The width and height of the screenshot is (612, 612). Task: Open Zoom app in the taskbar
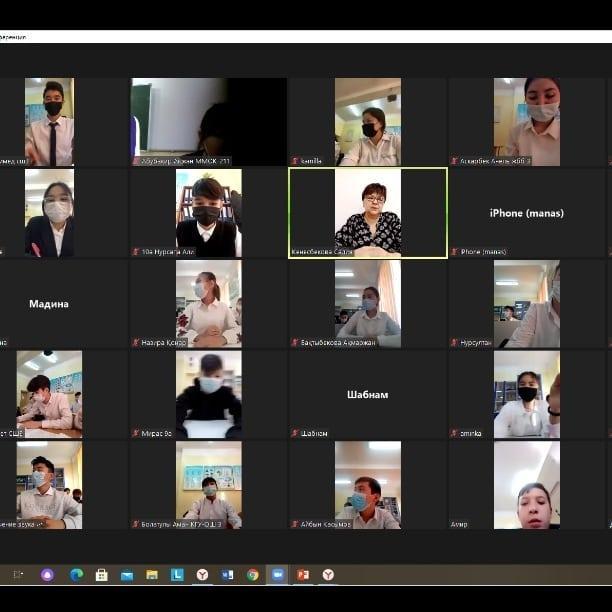point(277,575)
